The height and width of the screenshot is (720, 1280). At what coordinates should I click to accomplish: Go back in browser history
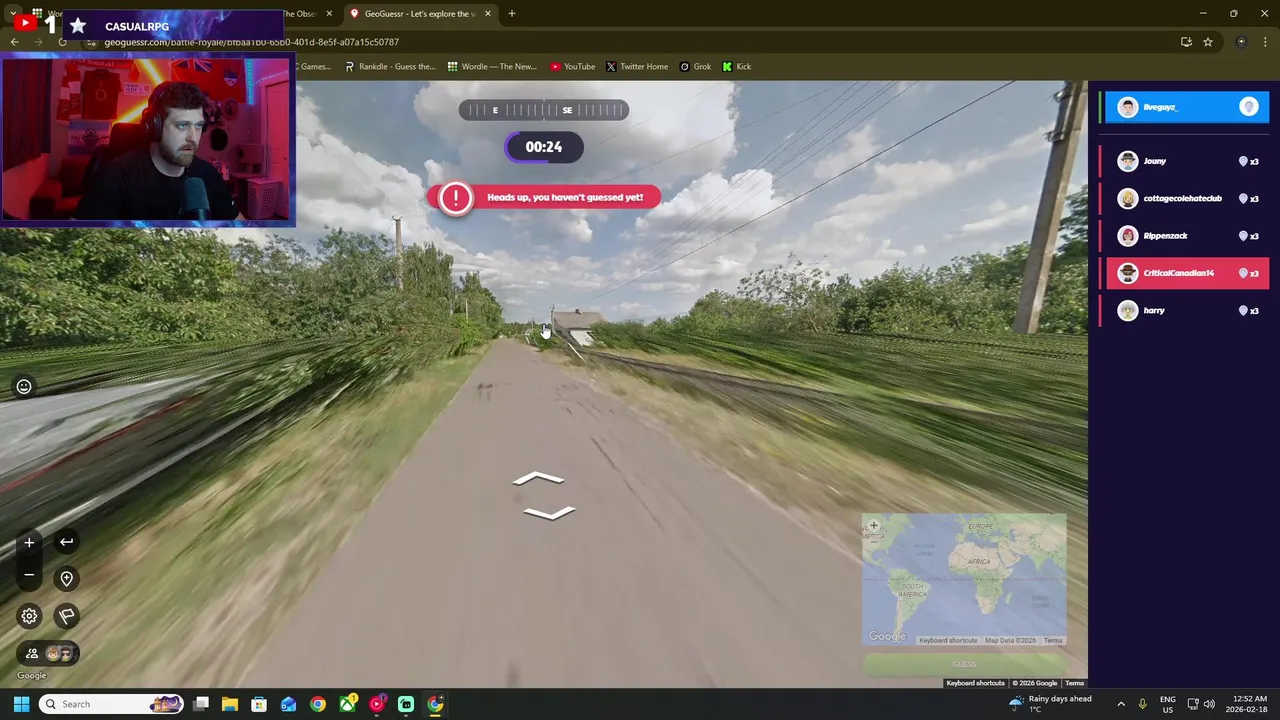[15, 42]
